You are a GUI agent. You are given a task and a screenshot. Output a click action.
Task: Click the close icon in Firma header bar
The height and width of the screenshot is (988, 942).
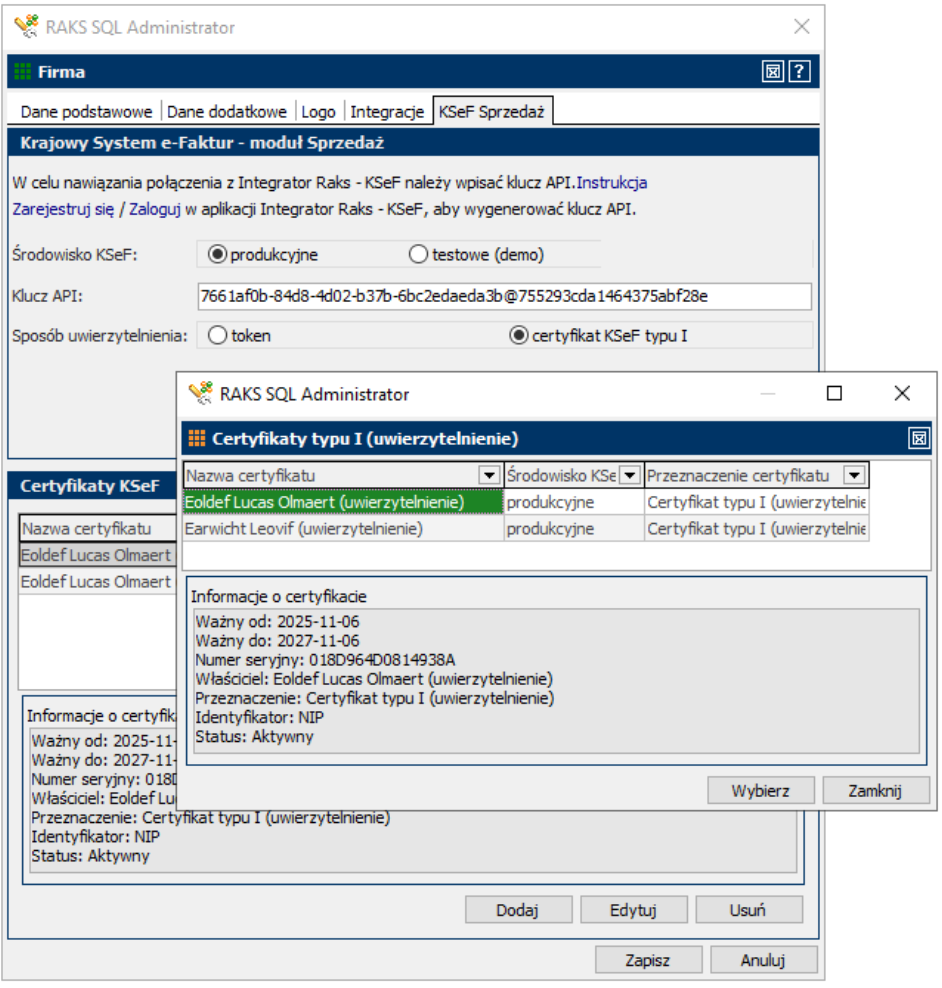772,72
